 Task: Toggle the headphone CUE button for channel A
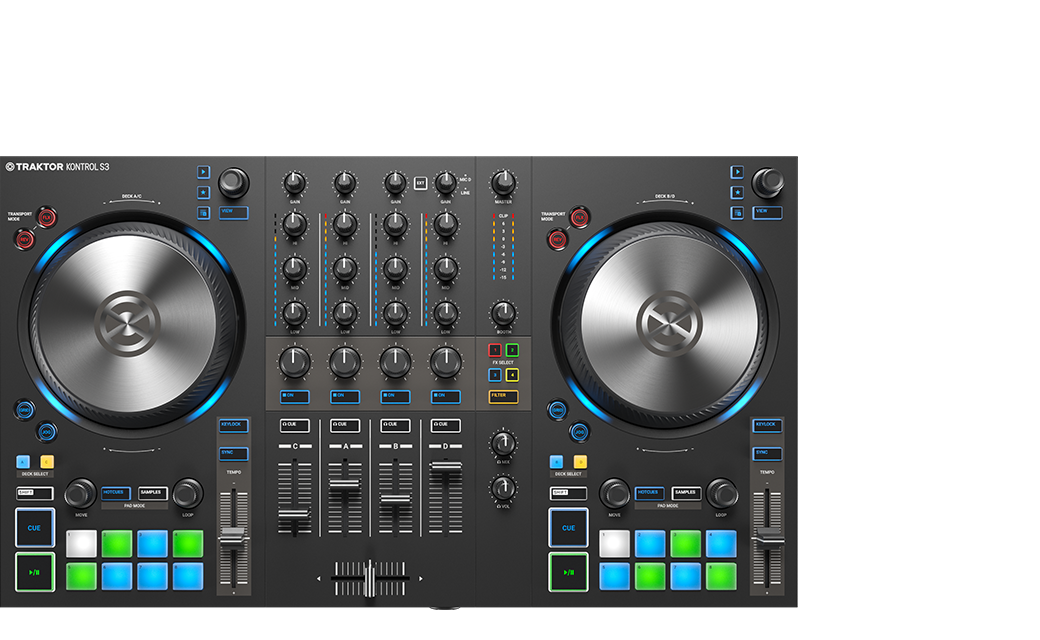click(x=345, y=425)
